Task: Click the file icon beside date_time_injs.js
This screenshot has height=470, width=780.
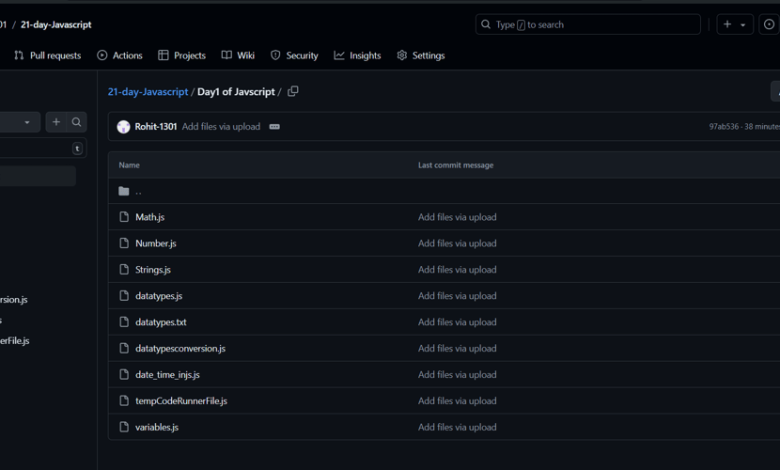Action: point(124,375)
